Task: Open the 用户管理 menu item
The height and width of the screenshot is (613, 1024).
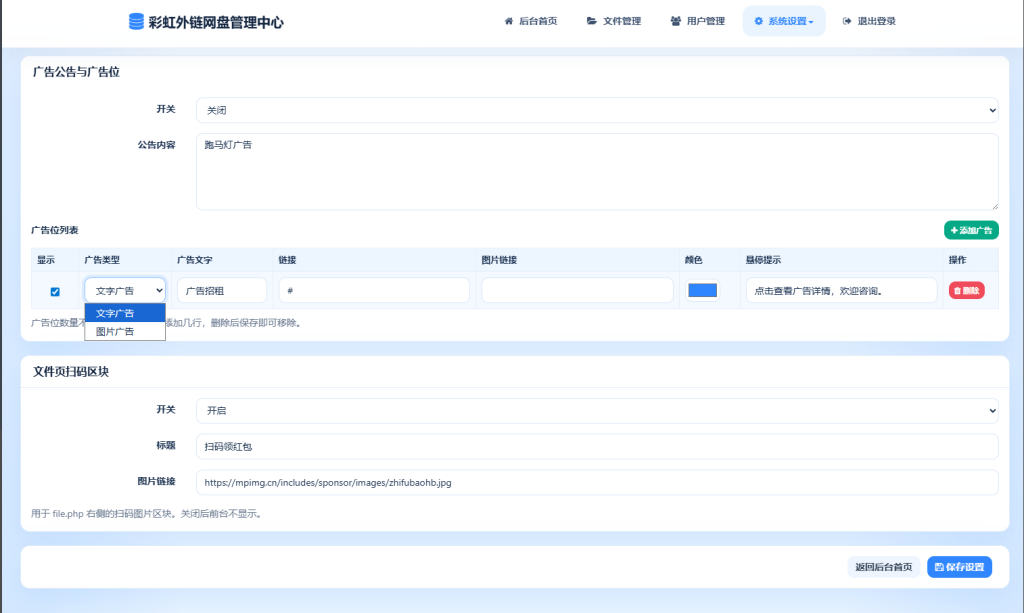Action: click(697, 21)
